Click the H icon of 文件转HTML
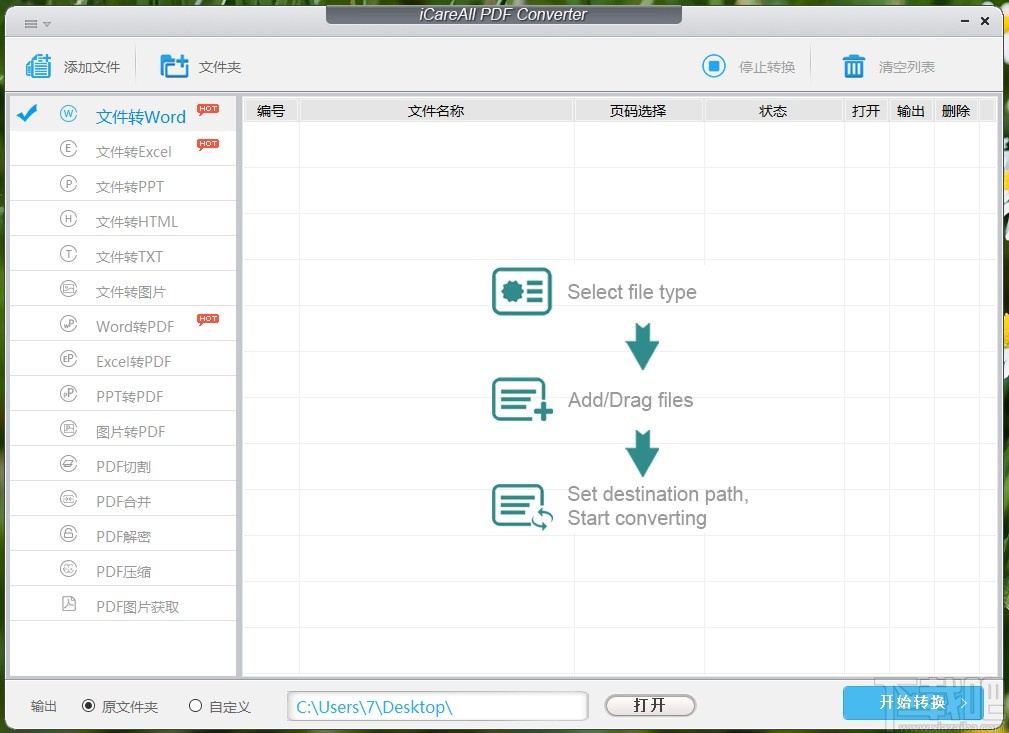Screen dimensions: 1009x733 68,219
